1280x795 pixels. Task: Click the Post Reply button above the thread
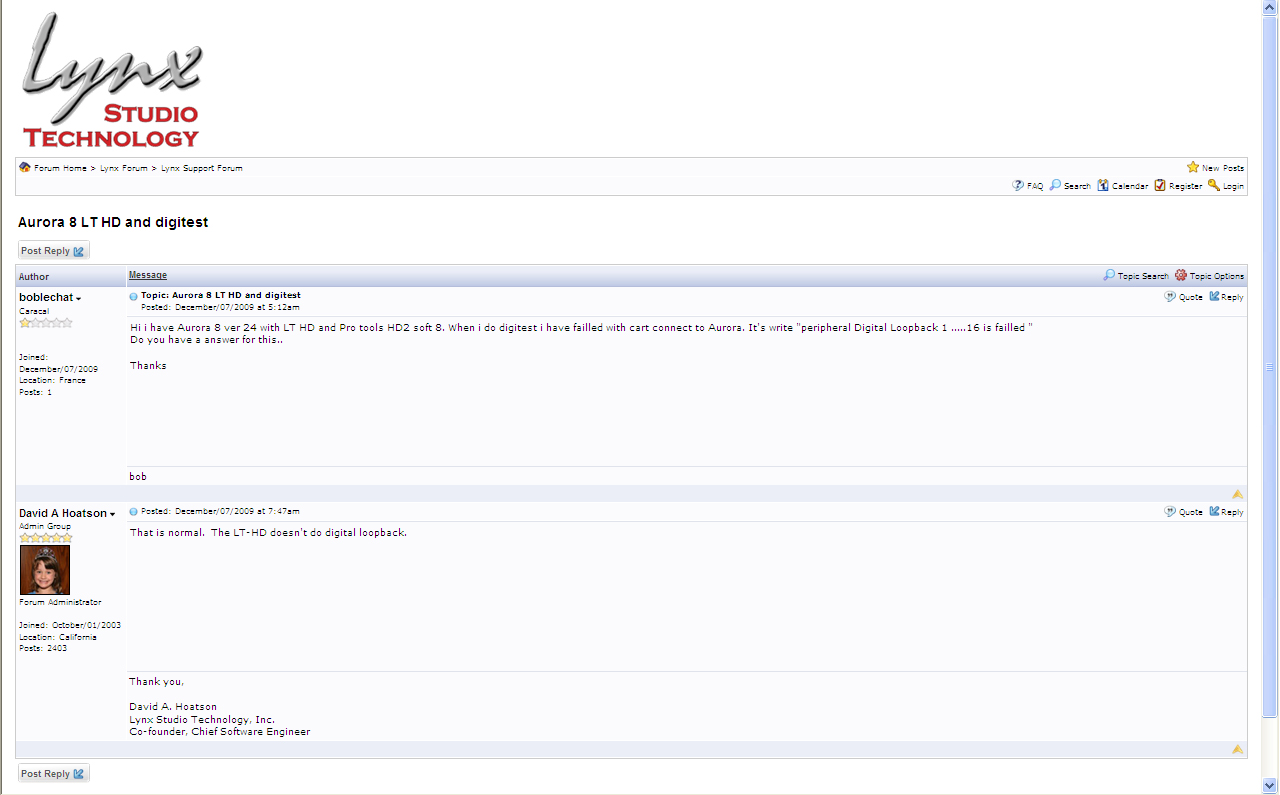[54, 251]
